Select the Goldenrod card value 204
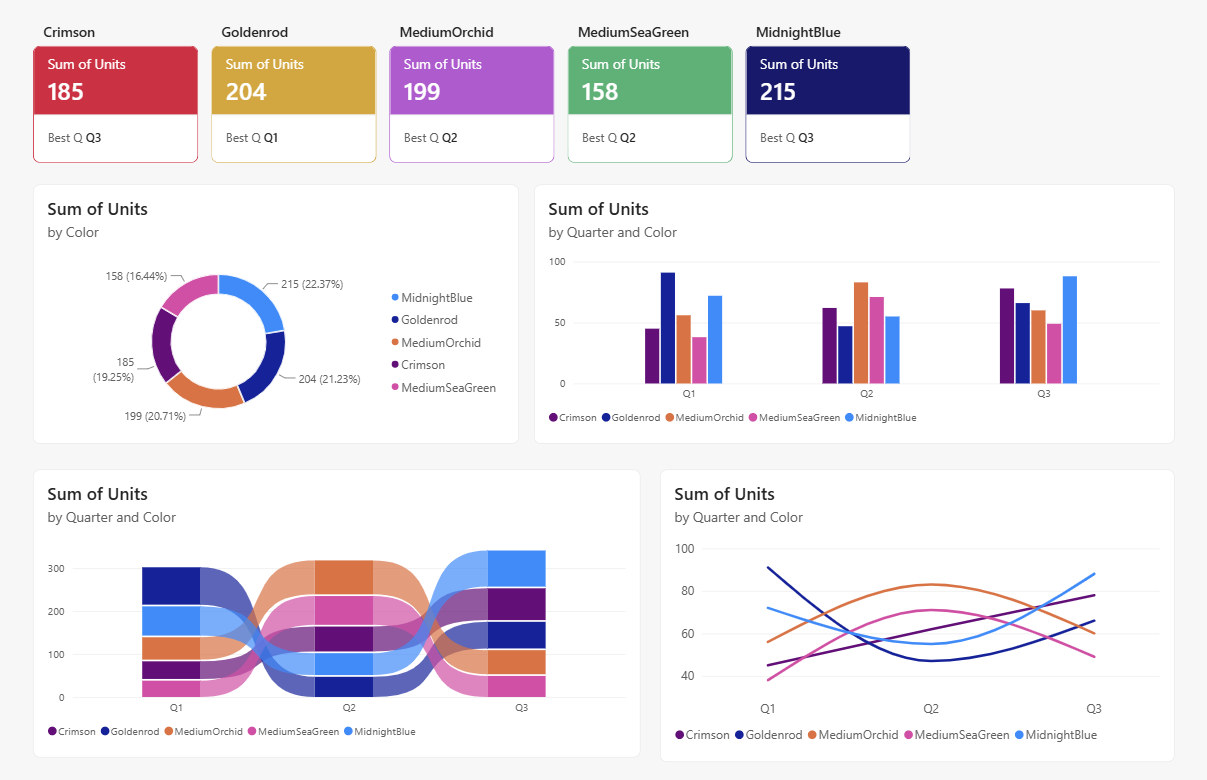Image resolution: width=1207 pixels, height=780 pixels. pyautogui.click(x=246, y=92)
